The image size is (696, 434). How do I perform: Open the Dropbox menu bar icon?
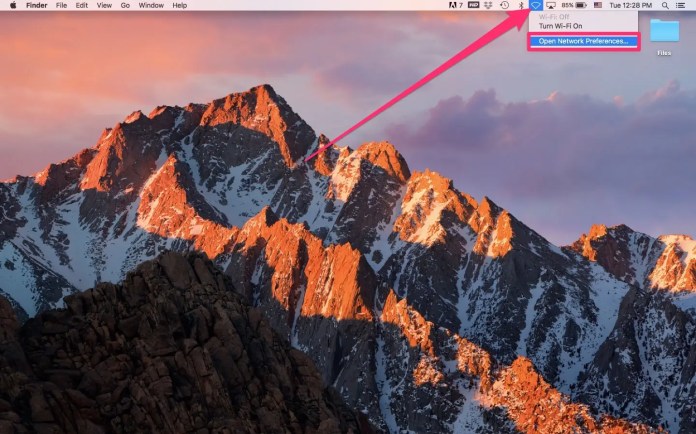[x=489, y=5]
